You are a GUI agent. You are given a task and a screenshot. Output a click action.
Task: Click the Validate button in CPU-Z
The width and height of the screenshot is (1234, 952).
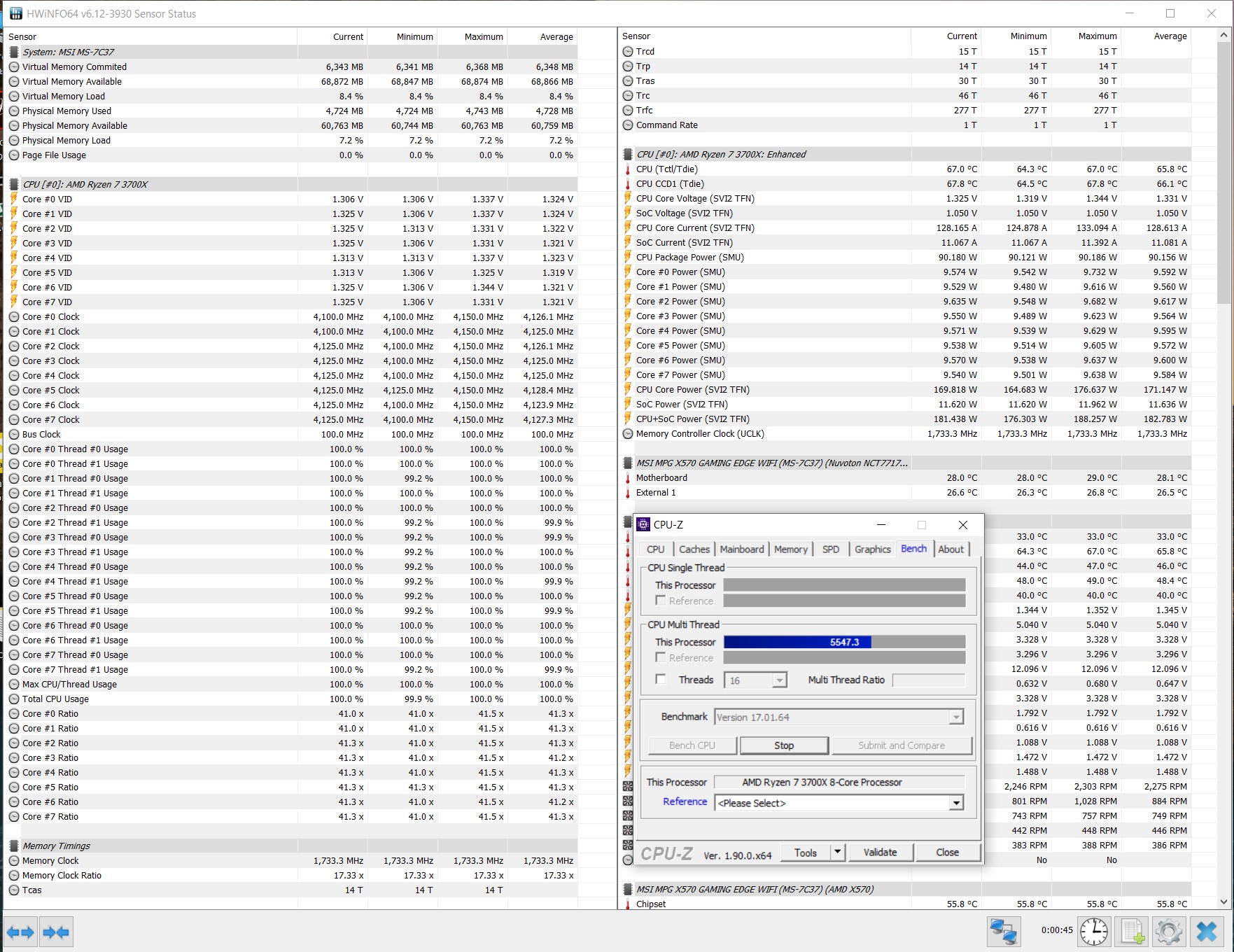point(880,852)
